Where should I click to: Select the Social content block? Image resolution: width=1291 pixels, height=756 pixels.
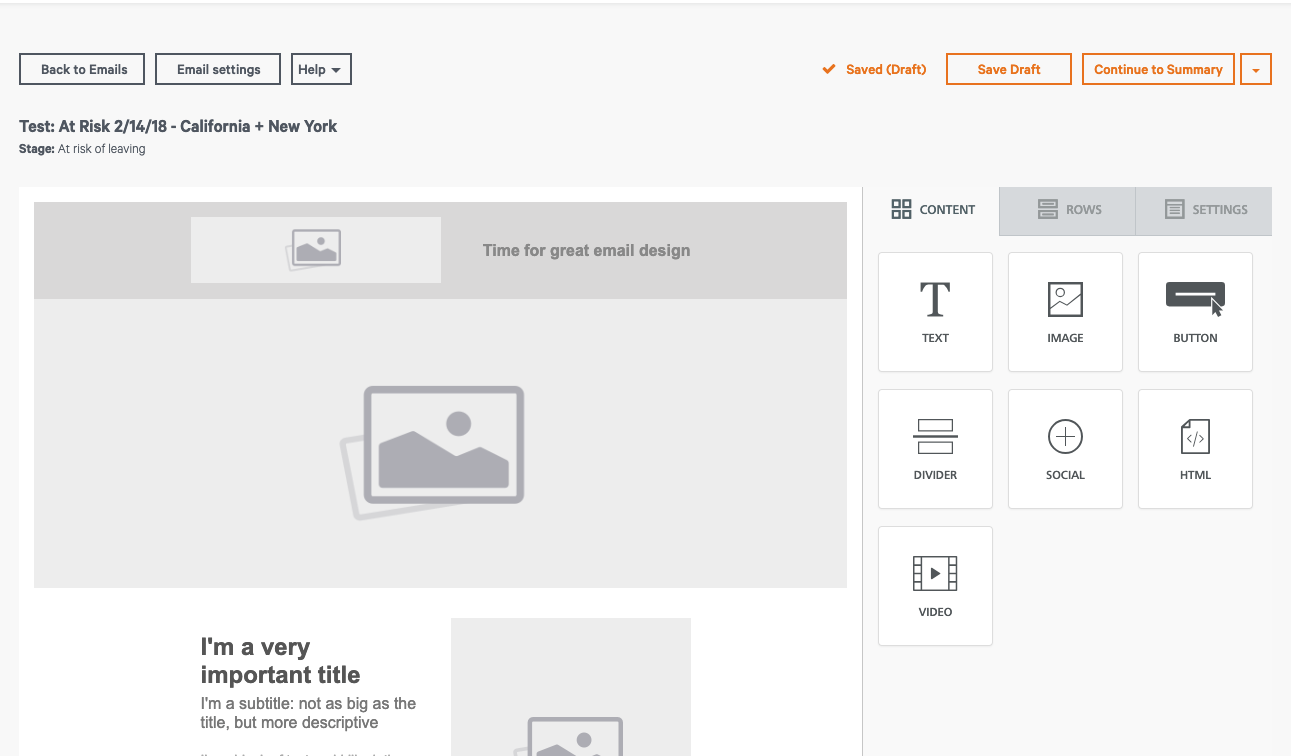click(1065, 449)
